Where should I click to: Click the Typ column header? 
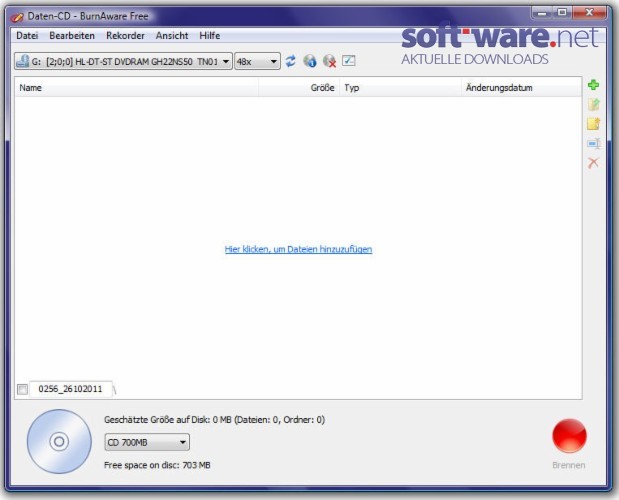coord(400,88)
